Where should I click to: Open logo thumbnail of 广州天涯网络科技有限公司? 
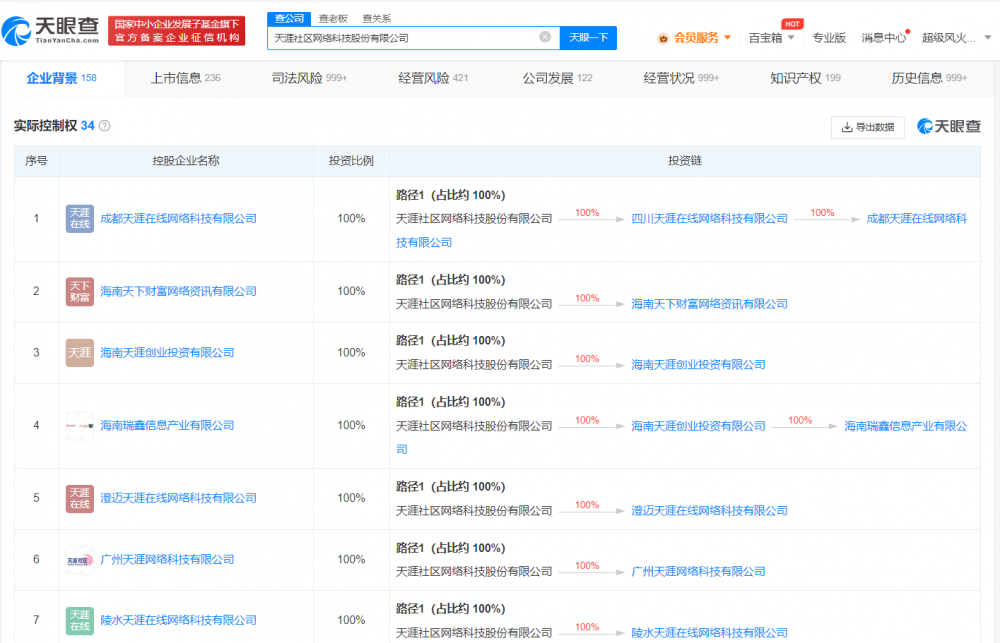click(x=80, y=559)
